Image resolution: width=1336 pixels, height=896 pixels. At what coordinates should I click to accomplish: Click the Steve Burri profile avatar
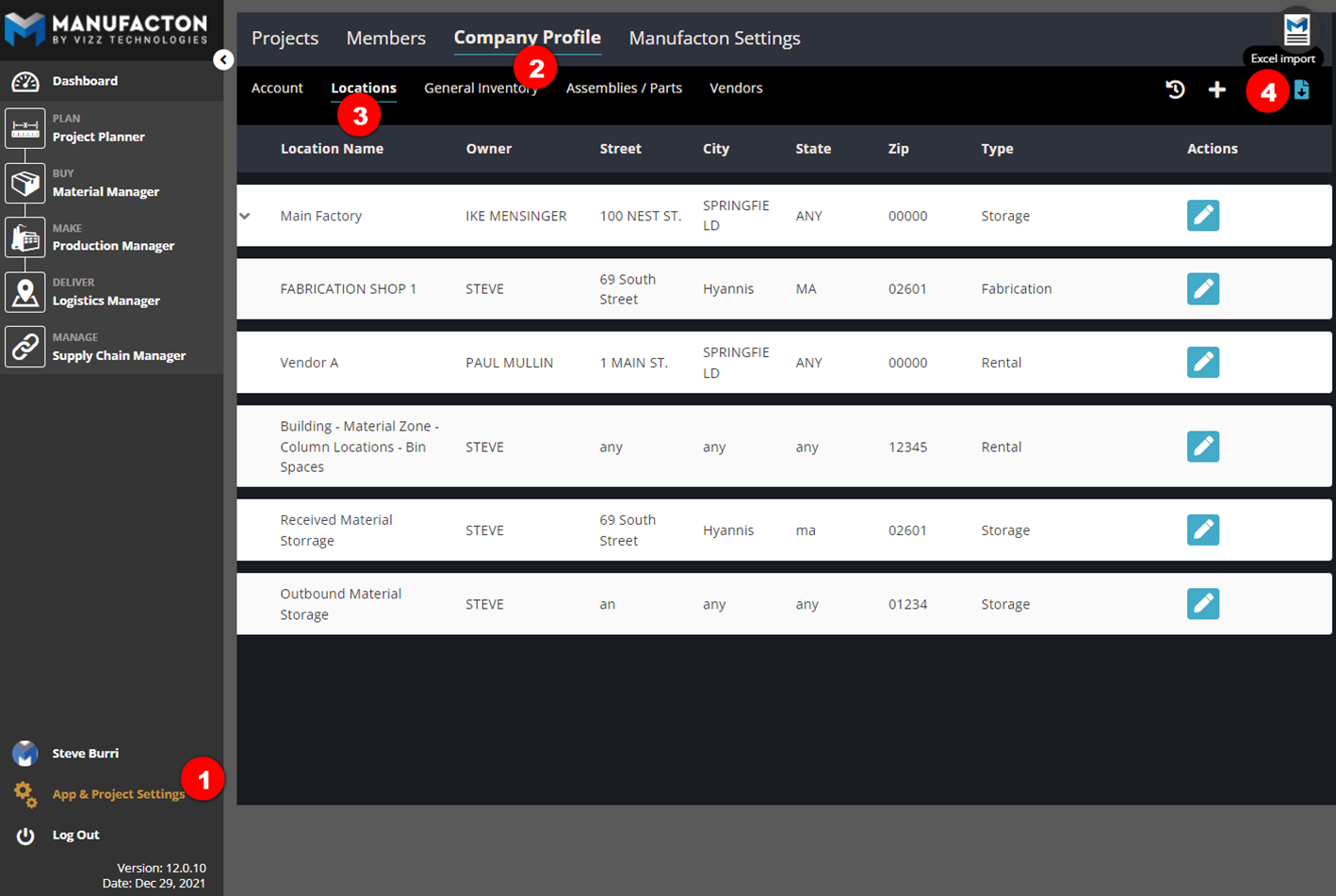click(24, 753)
